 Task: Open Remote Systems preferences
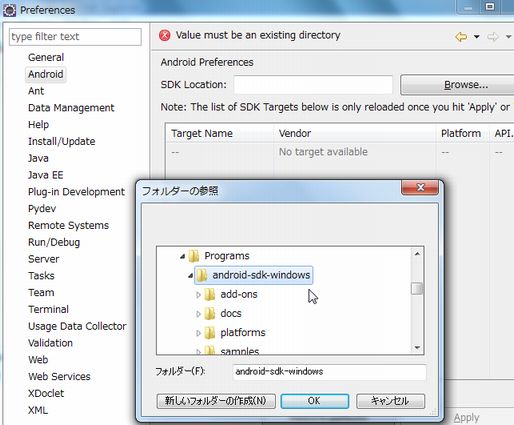coord(68,225)
